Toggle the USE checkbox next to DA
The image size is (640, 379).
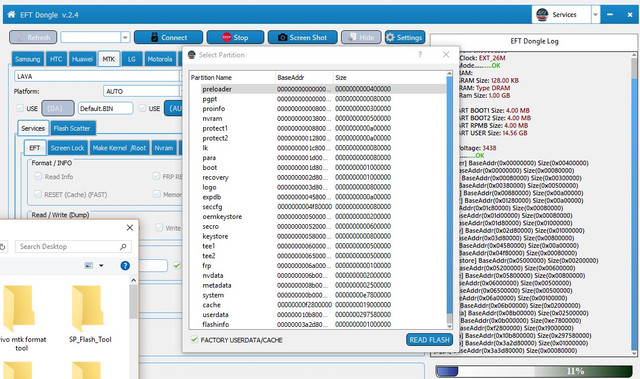point(20,108)
